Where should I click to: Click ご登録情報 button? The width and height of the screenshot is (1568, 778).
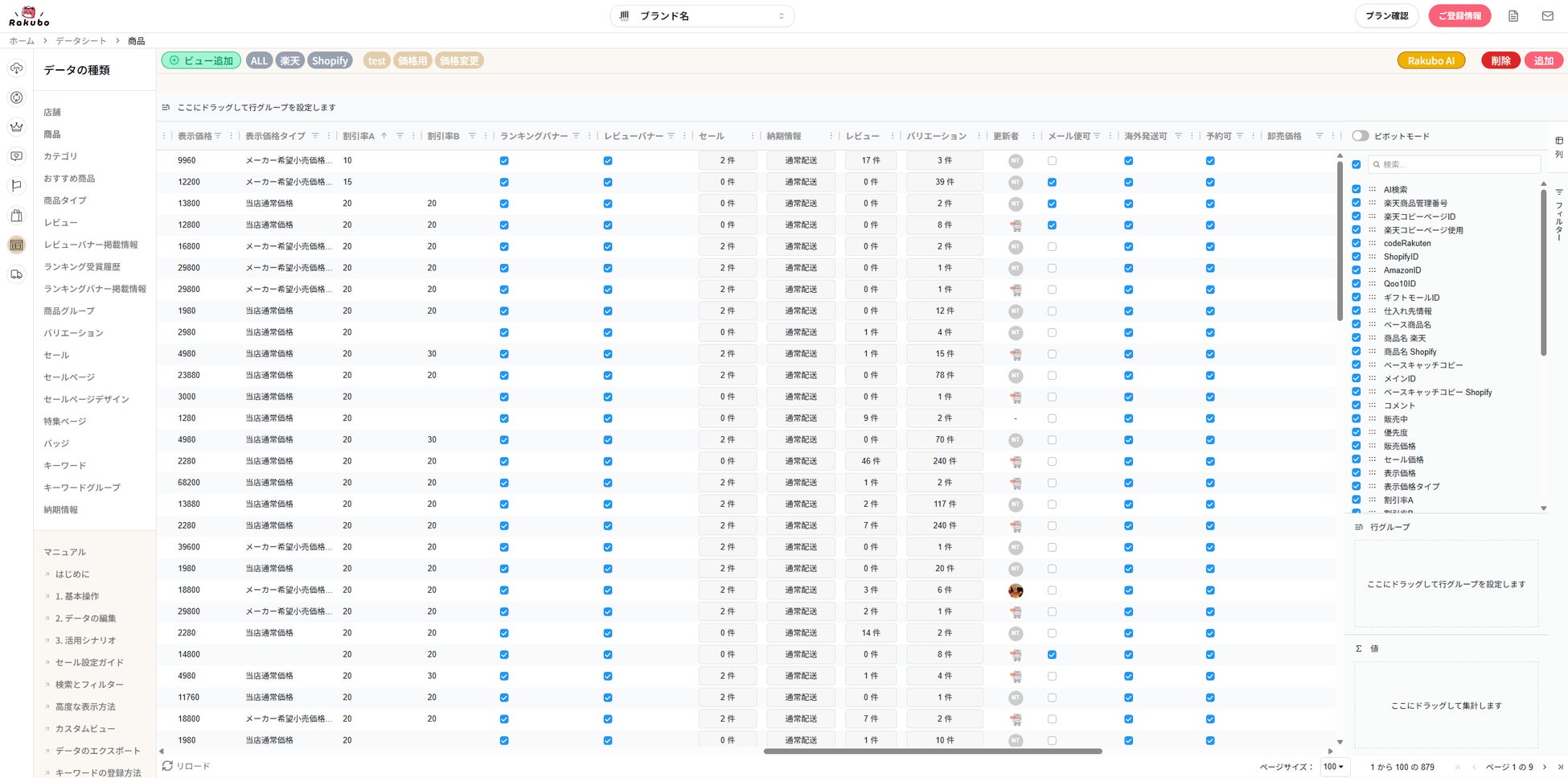point(1459,16)
